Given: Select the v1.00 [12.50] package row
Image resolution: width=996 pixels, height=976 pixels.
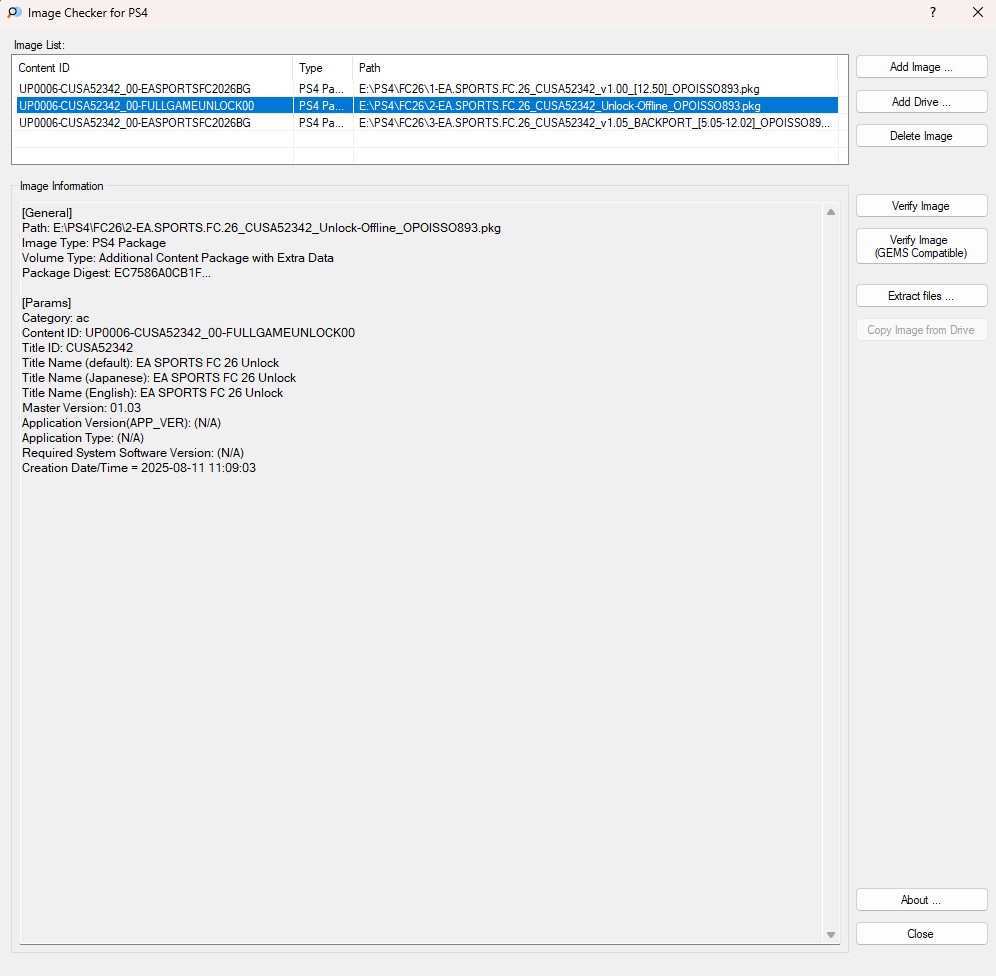Looking at the screenshot, I should (420, 89).
